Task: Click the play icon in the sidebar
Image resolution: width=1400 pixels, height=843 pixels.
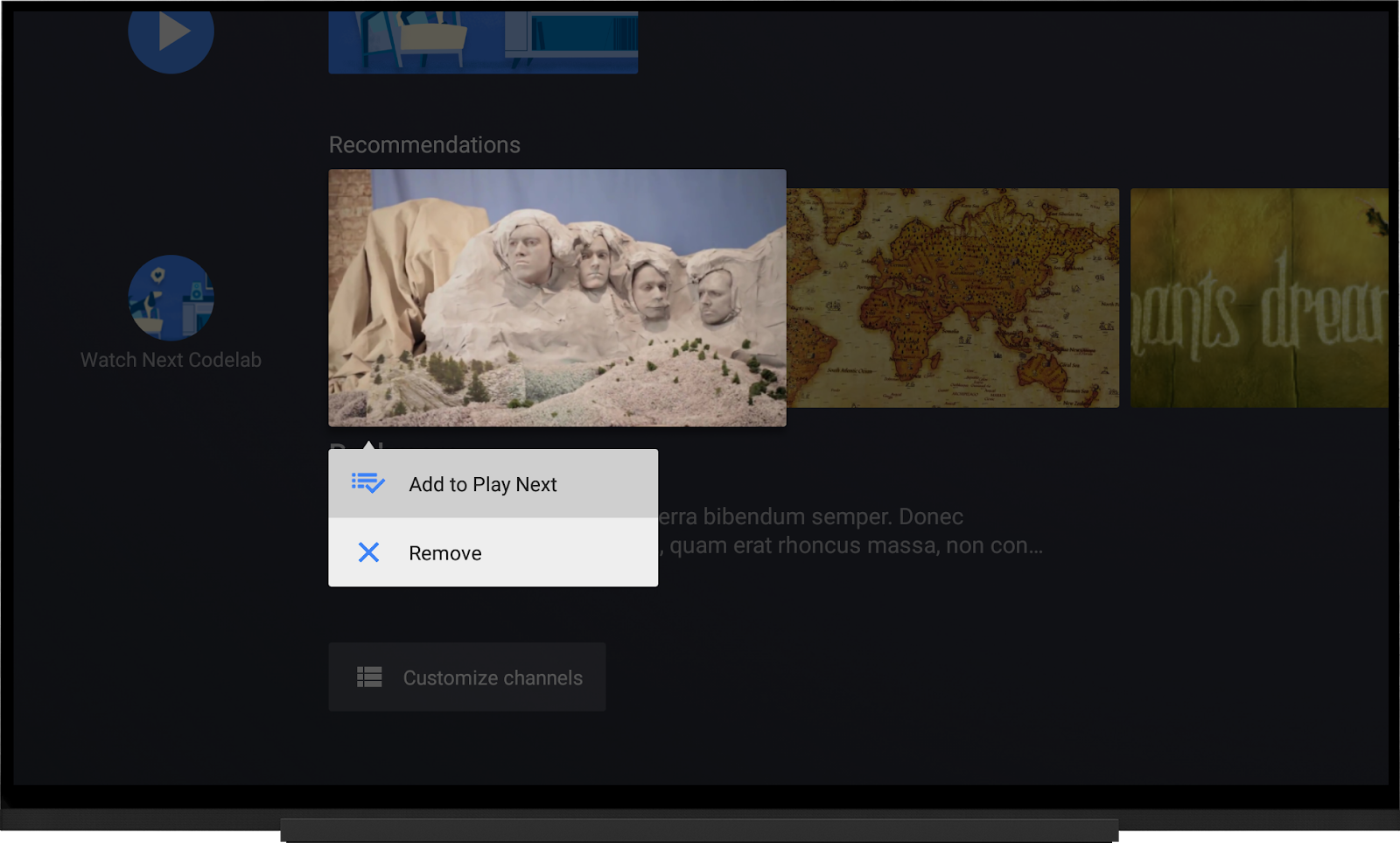Action: [171, 35]
